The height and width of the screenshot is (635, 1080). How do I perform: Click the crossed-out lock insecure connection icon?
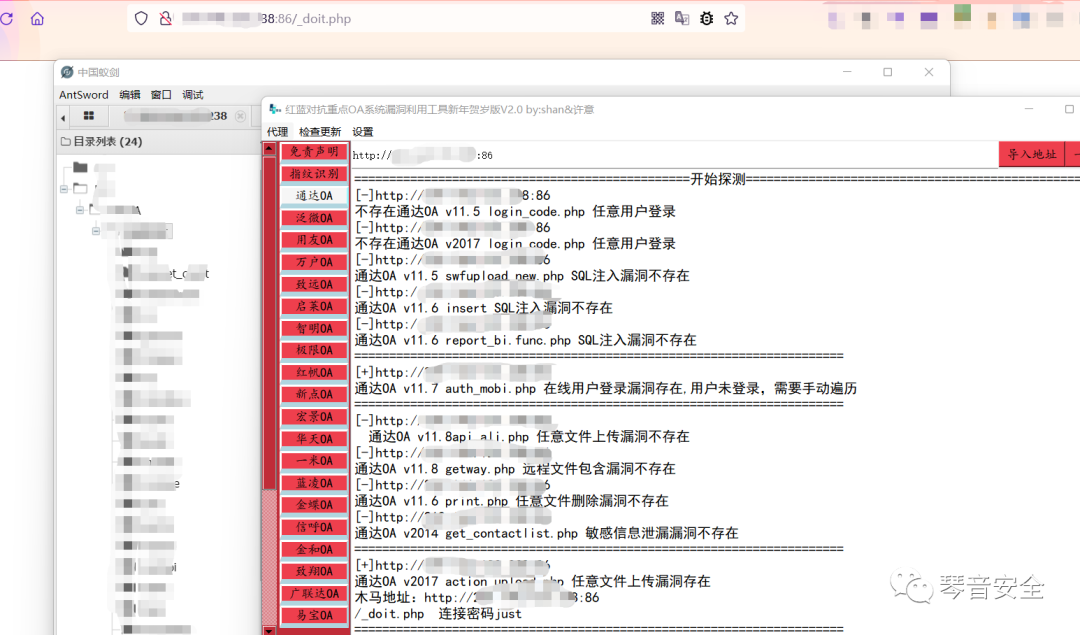(x=165, y=19)
